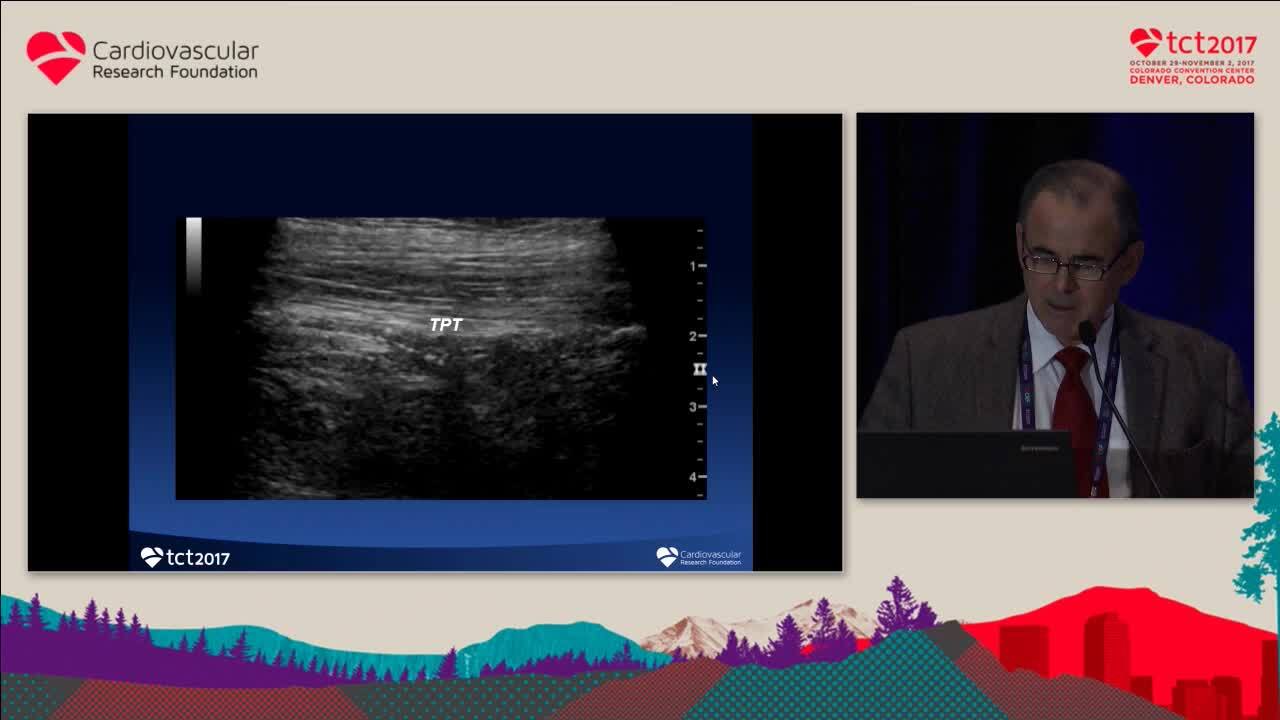Click the tct2017 logo inside the slide footer
Screen dimensions: 1280x720
point(185,557)
